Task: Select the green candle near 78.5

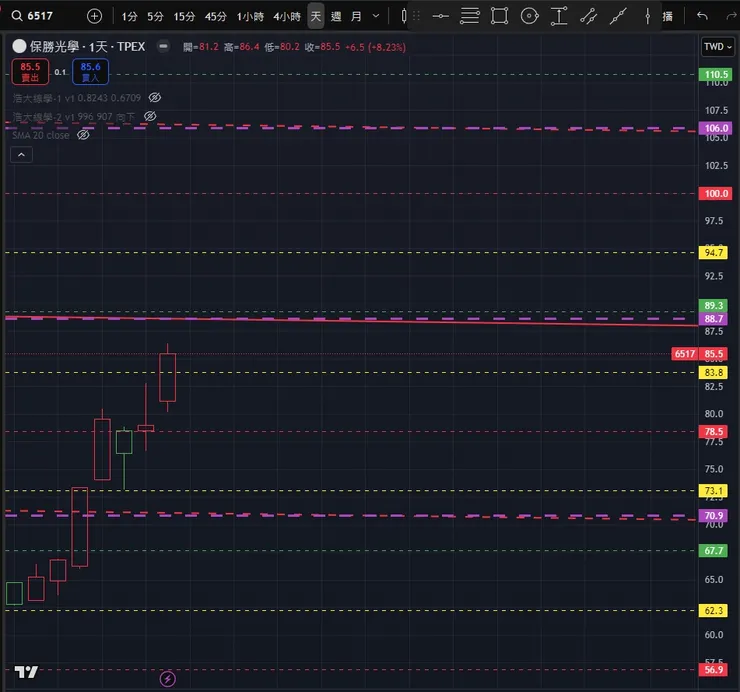Action: (x=124, y=442)
